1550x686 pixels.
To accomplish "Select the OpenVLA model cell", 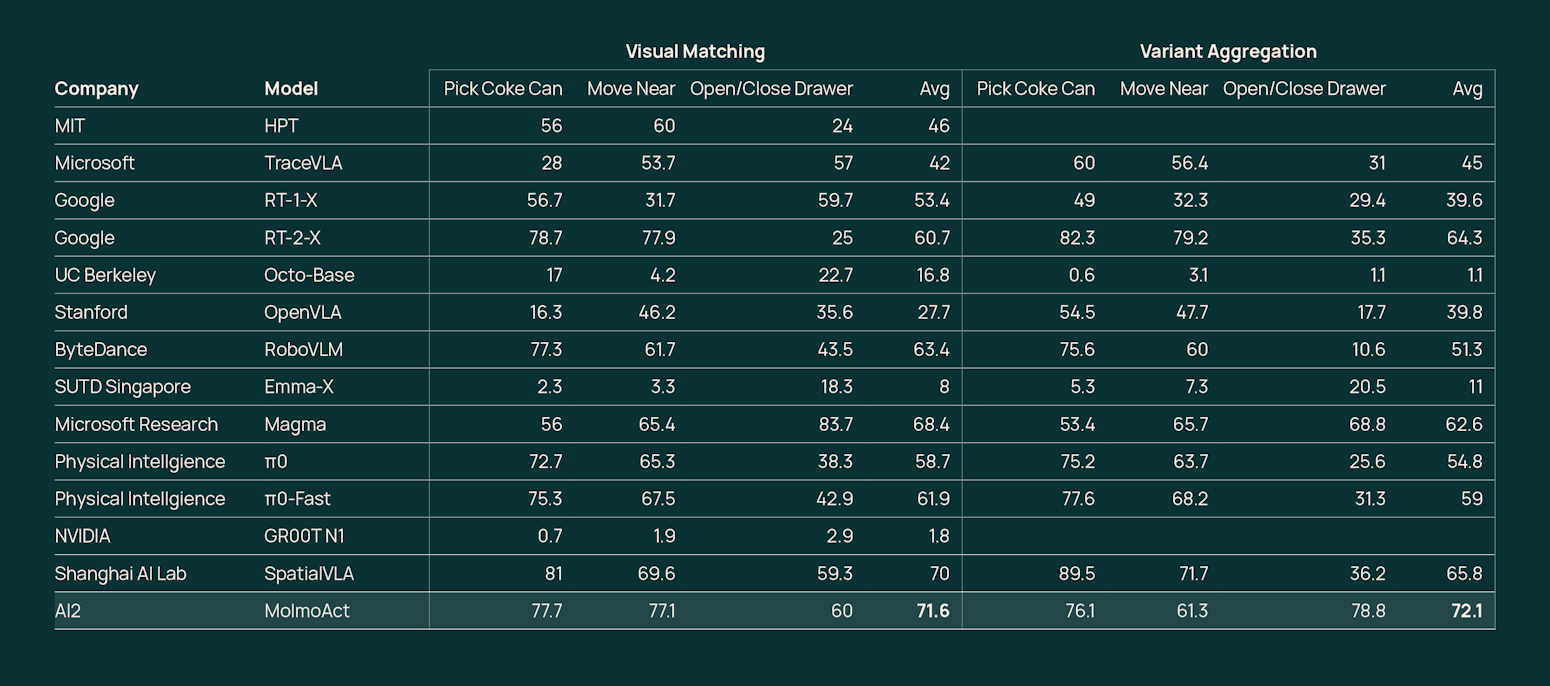I will [x=303, y=312].
